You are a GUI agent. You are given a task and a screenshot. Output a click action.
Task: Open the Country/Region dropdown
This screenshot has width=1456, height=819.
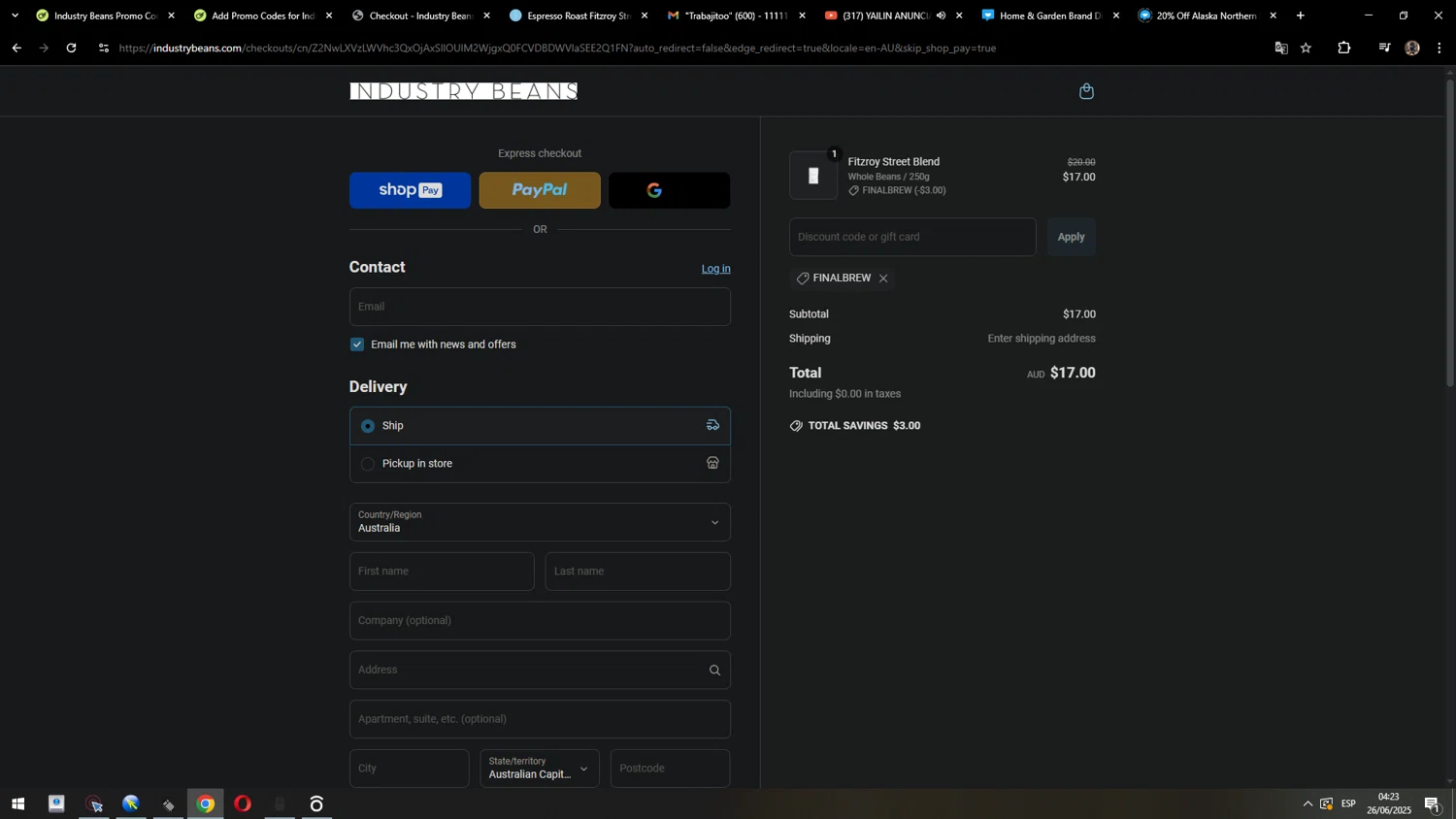point(540,522)
